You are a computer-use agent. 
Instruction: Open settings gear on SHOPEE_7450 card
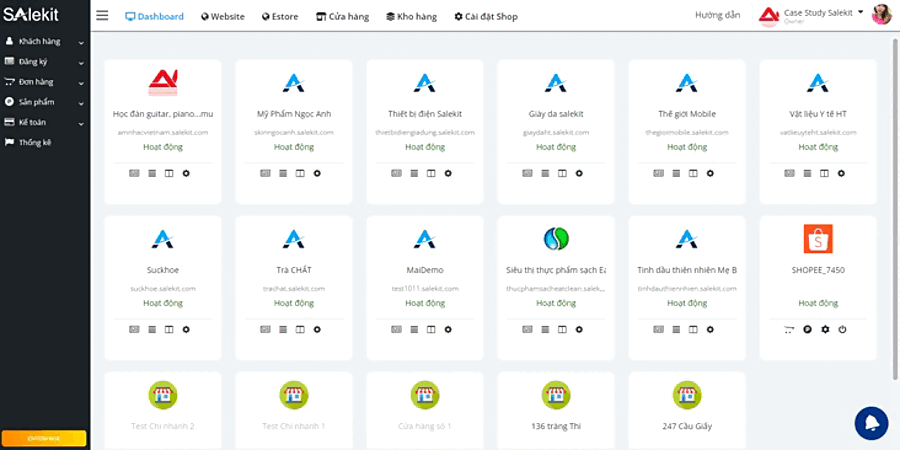825,329
